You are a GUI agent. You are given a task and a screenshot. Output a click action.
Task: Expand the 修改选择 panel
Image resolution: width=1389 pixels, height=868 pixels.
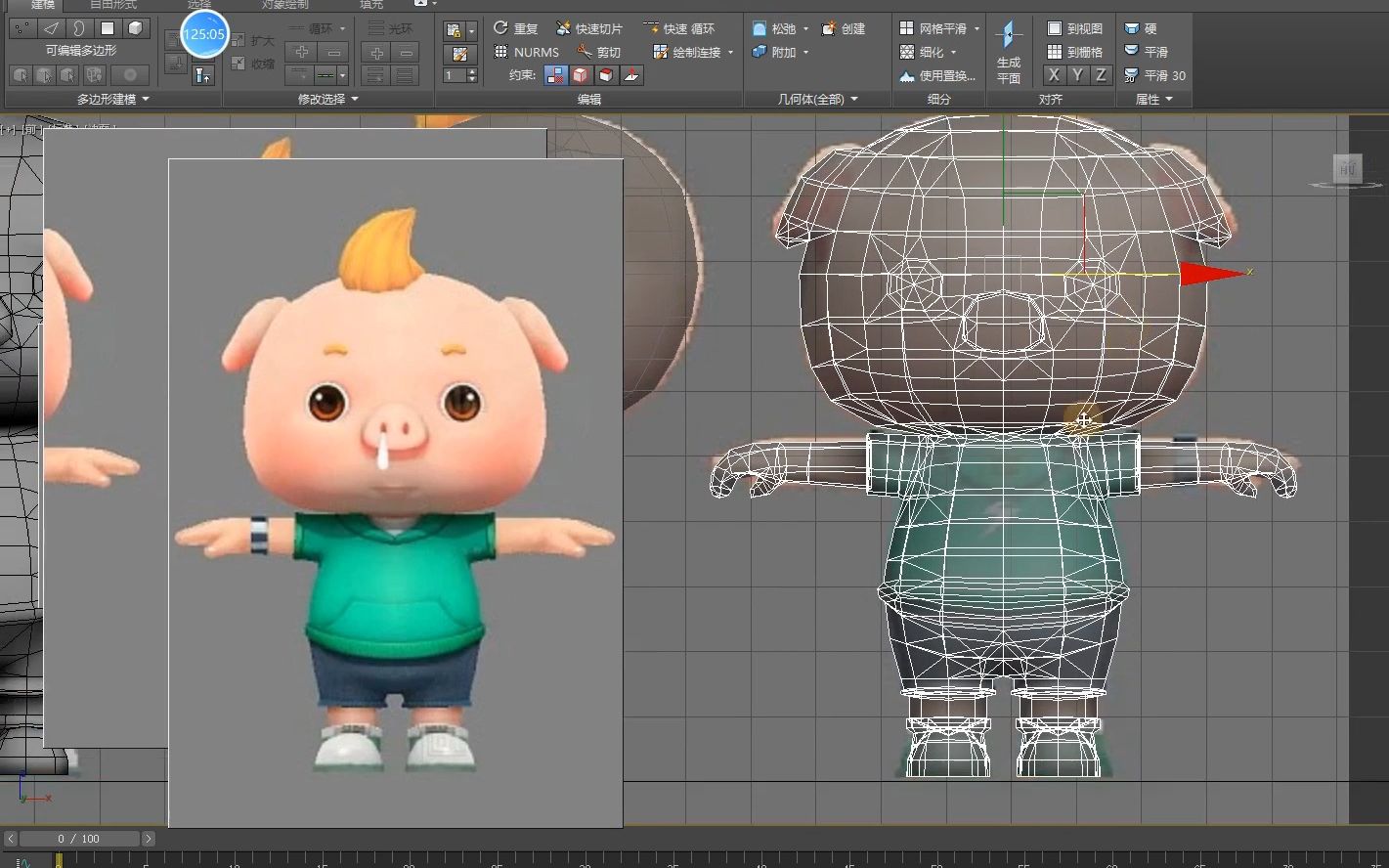328,99
